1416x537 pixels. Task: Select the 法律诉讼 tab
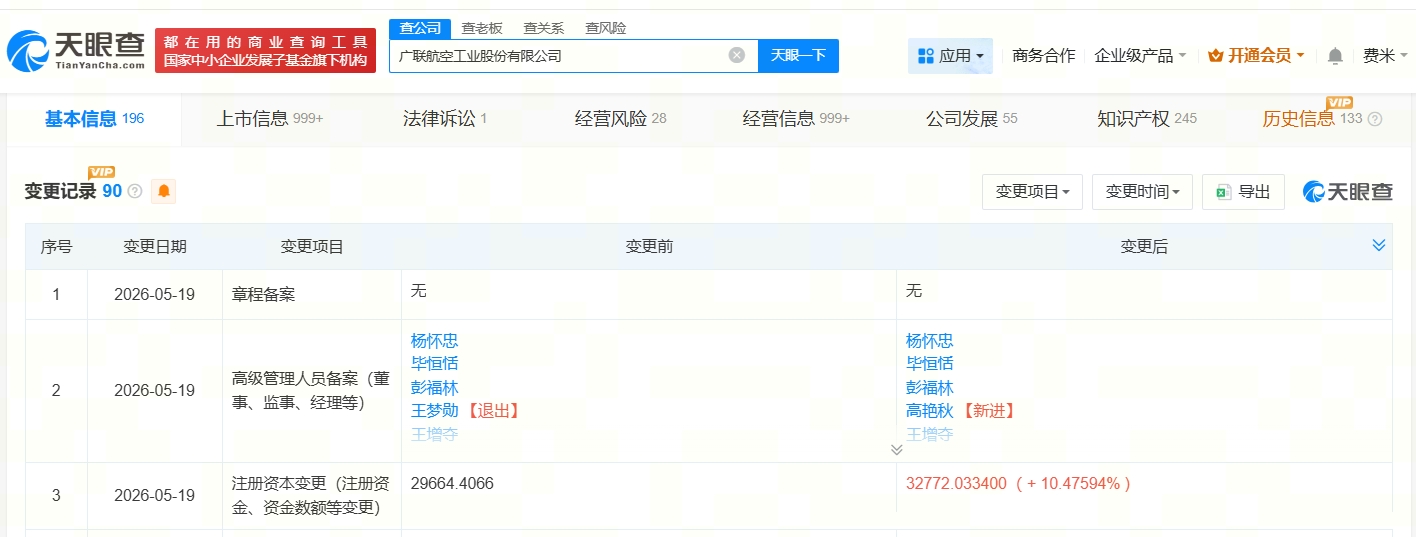[445, 119]
